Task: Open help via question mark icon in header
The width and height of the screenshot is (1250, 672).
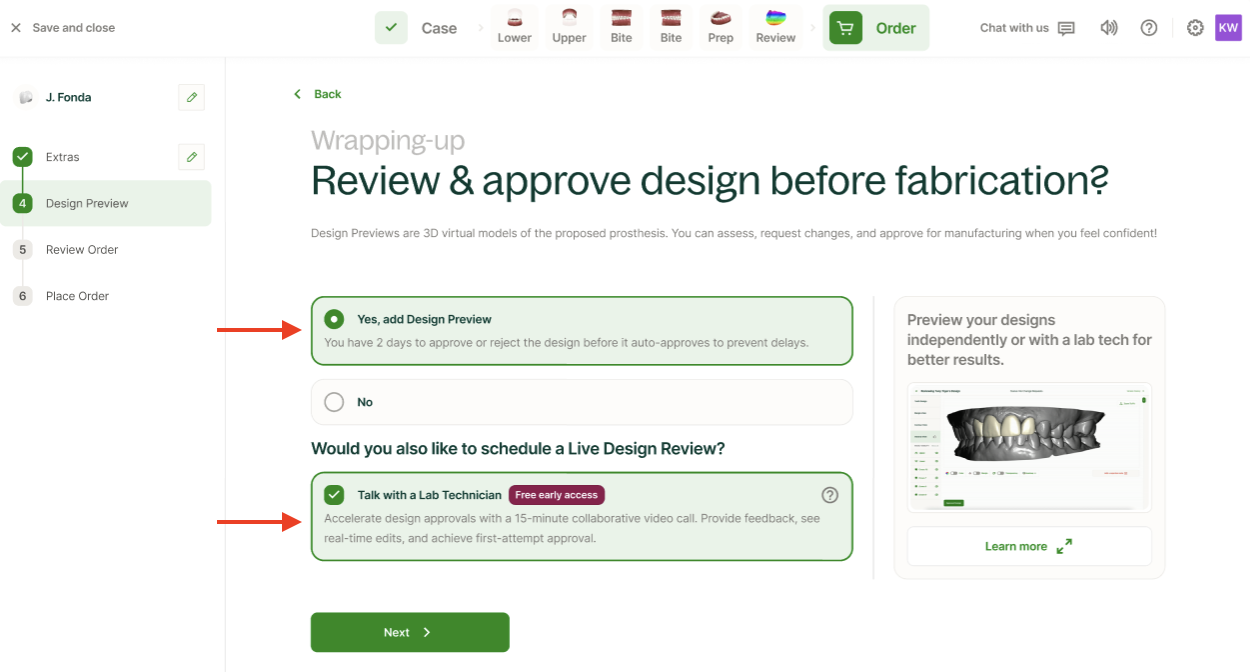Action: coord(1149,28)
